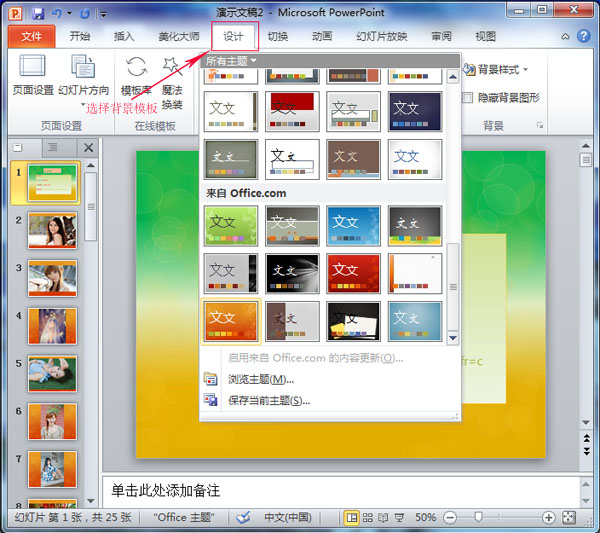Pick the teal blue theme thumbnail
Image resolution: width=600 pixels, height=533 pixels.
point(415,321)
